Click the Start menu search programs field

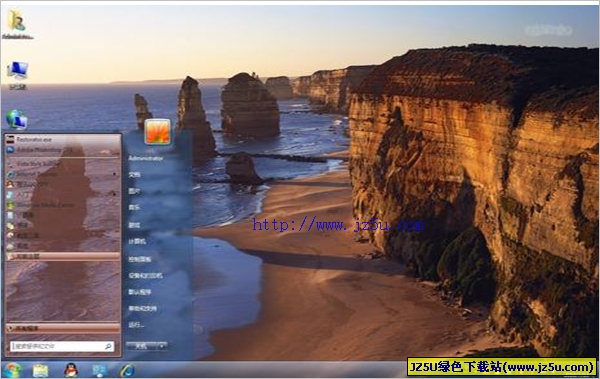(x=62, y=346)
